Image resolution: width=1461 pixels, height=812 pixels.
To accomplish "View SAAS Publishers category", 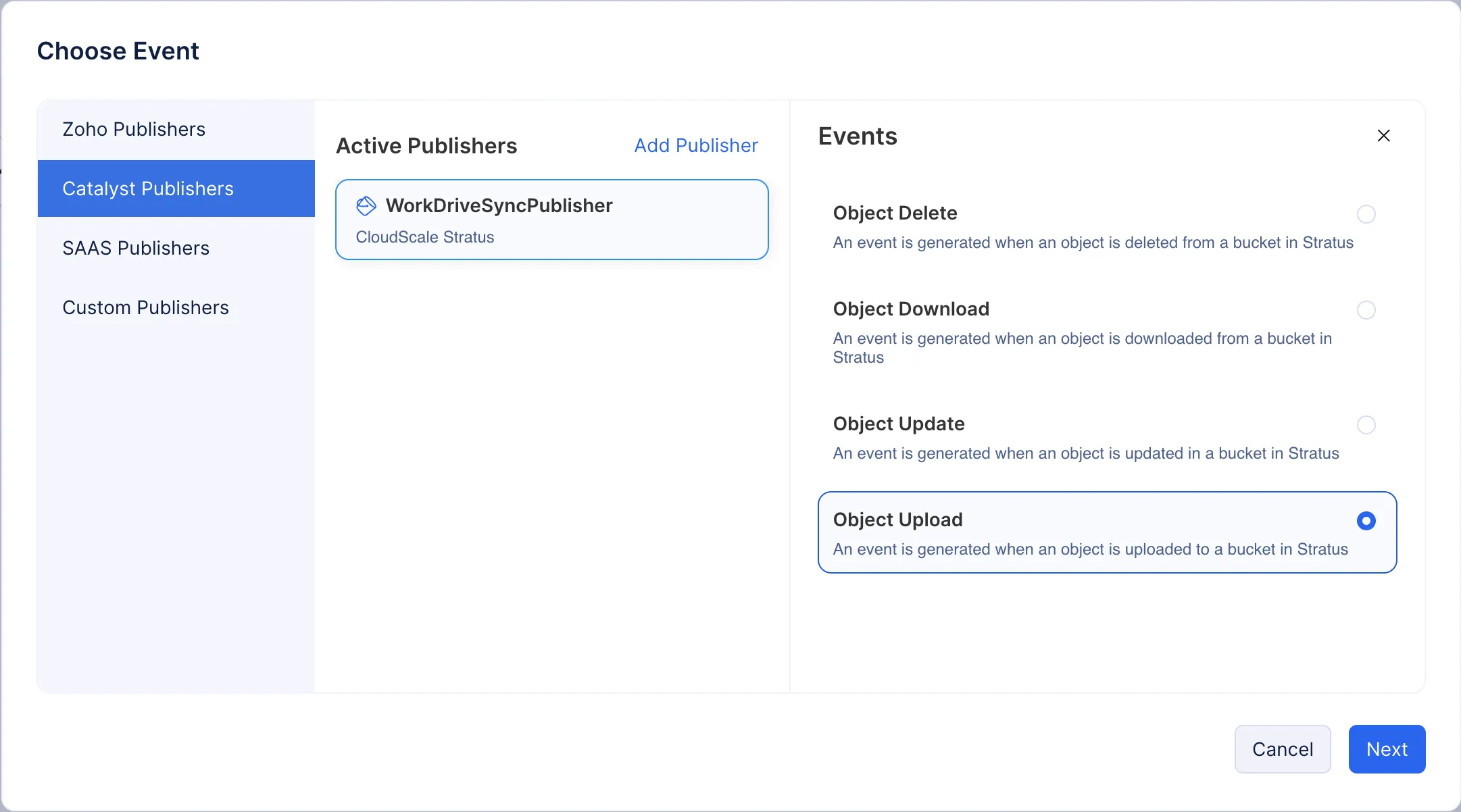I will coord(135,248).
